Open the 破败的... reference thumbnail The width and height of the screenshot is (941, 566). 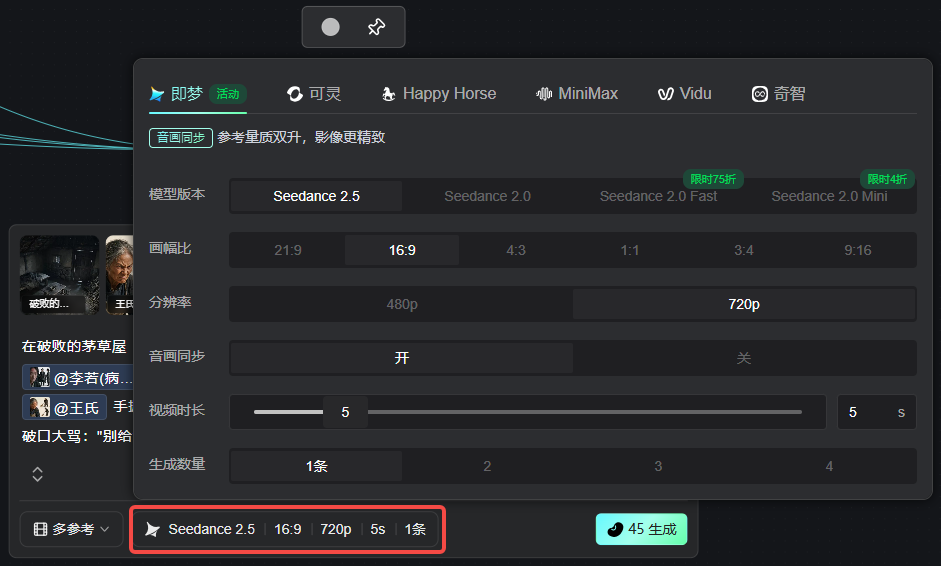(59, 275)
